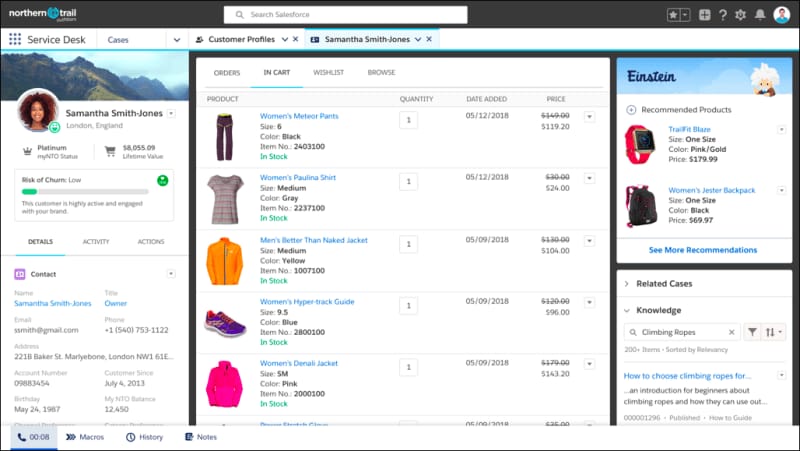Open the Paulina Shirt row action dropdown
800x451 pixels.
[x=589, y=178]
